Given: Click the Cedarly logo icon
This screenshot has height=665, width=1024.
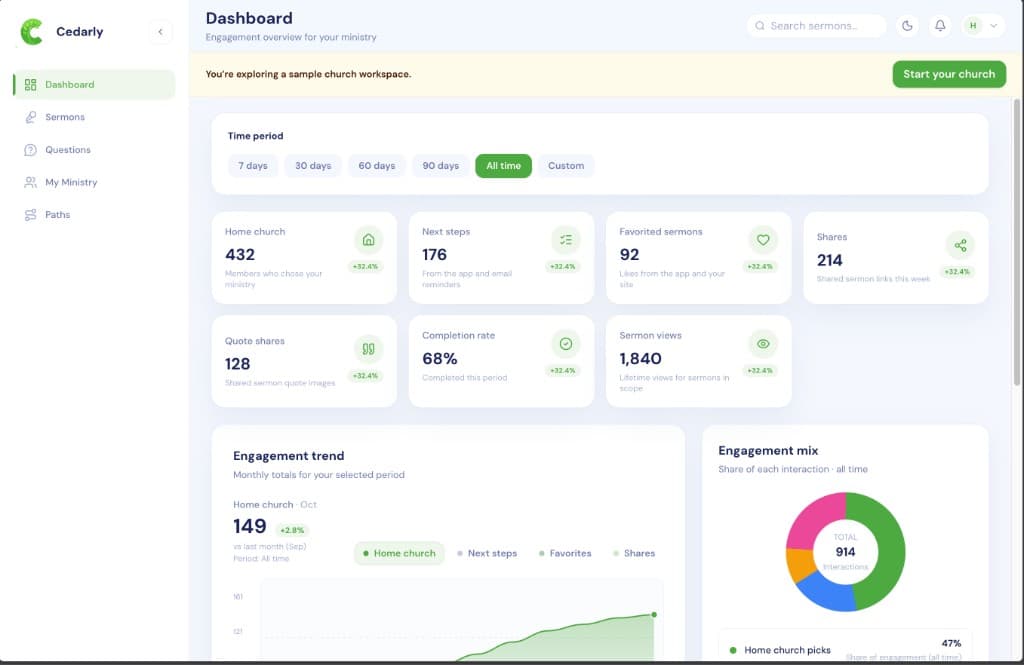Looking at the screenshot, I should pyautogui.click(x=31, y=31).
